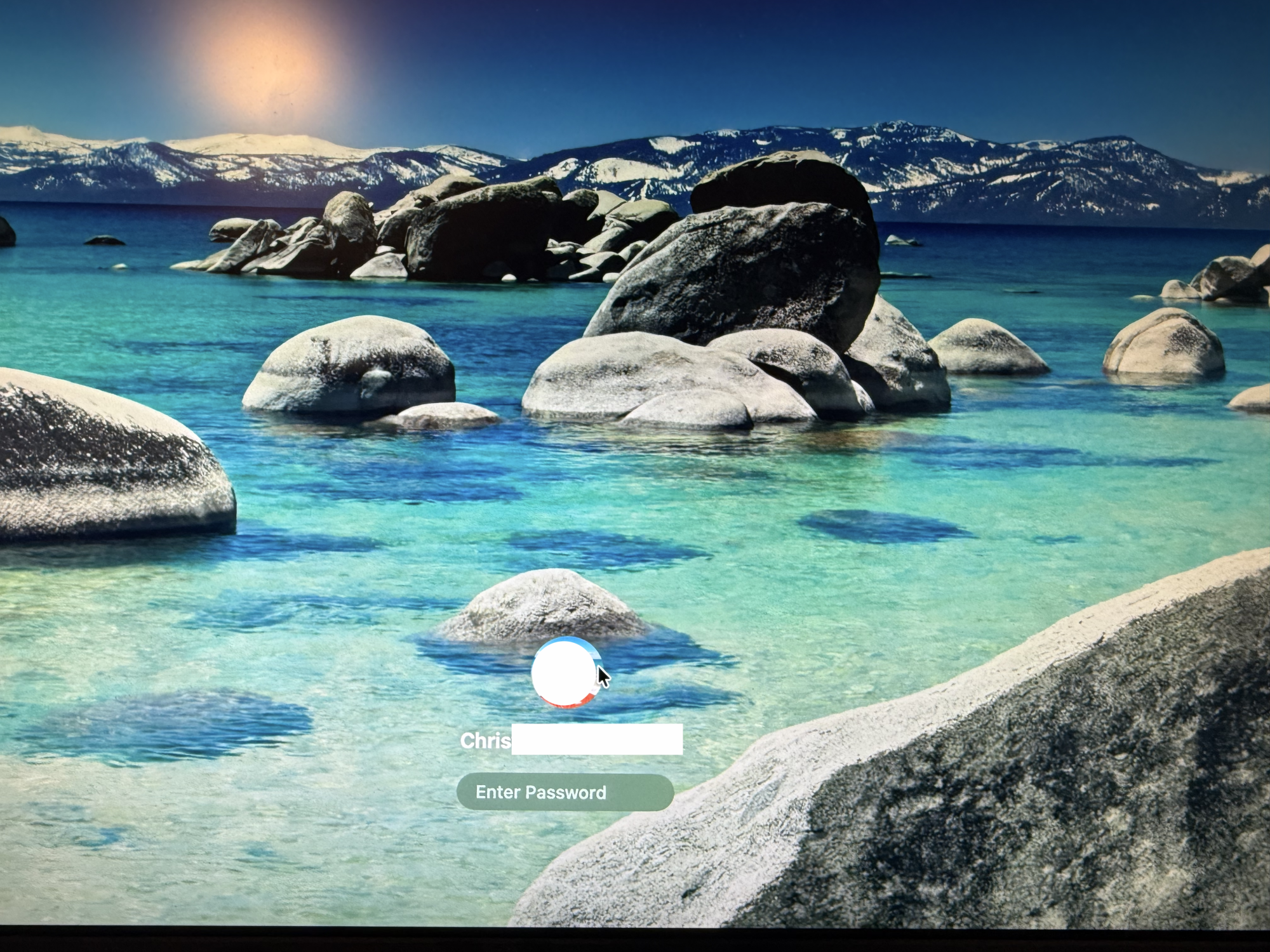The width and height of the screenshot is (1270, 952).
Task: Click the left edge of password pill
Action: point(465,792)
